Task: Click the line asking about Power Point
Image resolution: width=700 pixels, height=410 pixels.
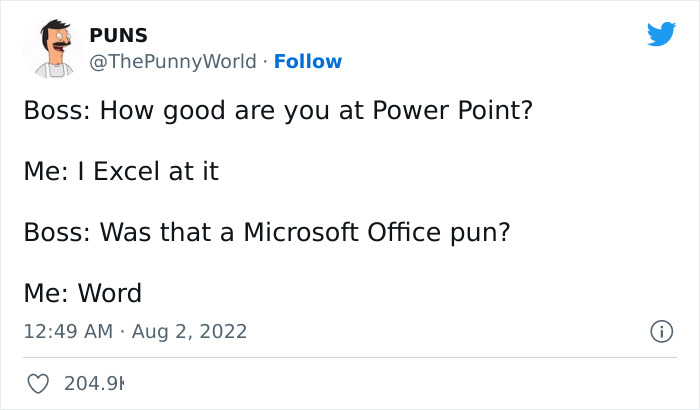Action: point(278,110)
